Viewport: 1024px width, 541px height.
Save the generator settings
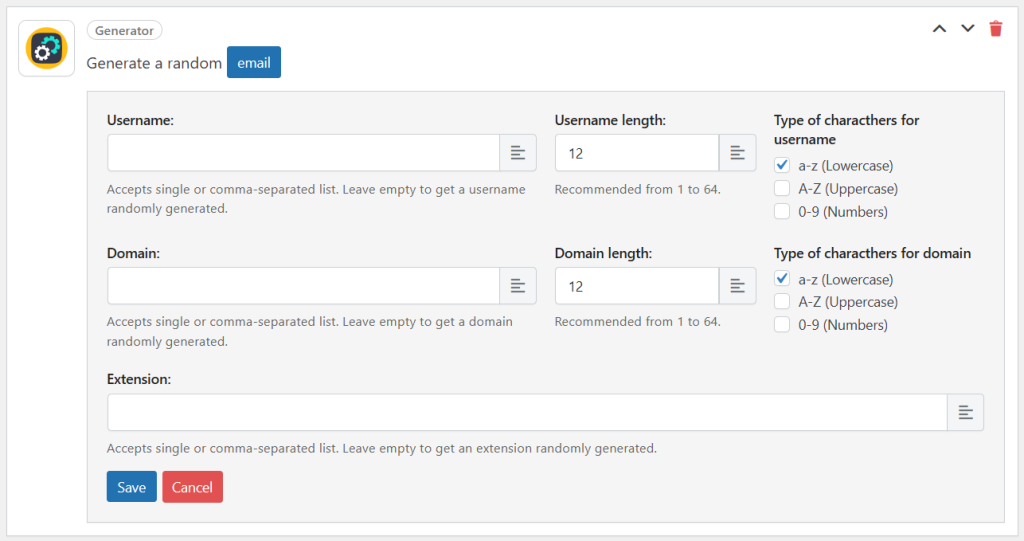pos(131,487)
